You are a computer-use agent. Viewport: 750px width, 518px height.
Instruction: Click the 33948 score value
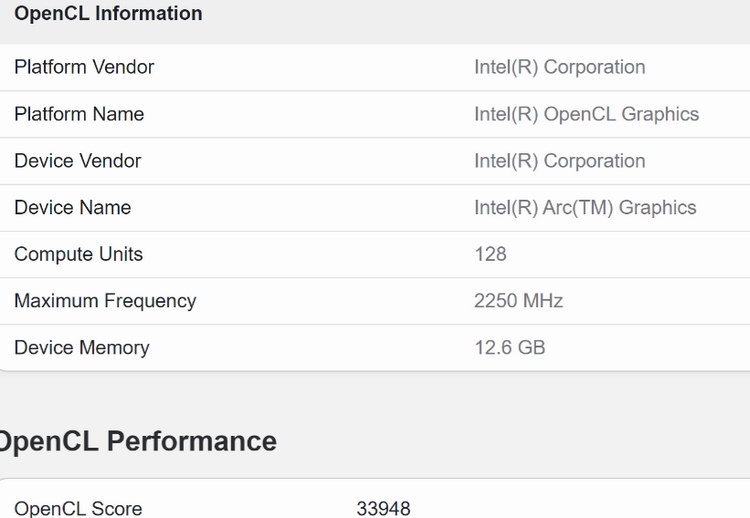tap(383, 508)
